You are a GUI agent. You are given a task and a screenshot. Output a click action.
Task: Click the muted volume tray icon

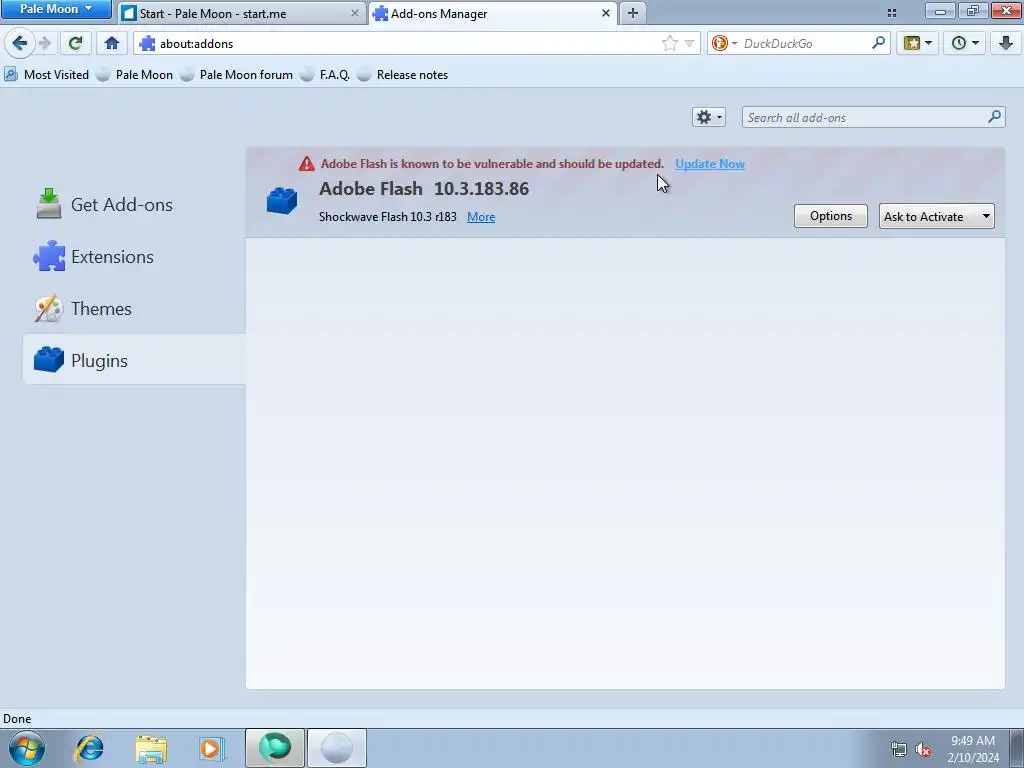pyautogui.click(x=923, y=749)
